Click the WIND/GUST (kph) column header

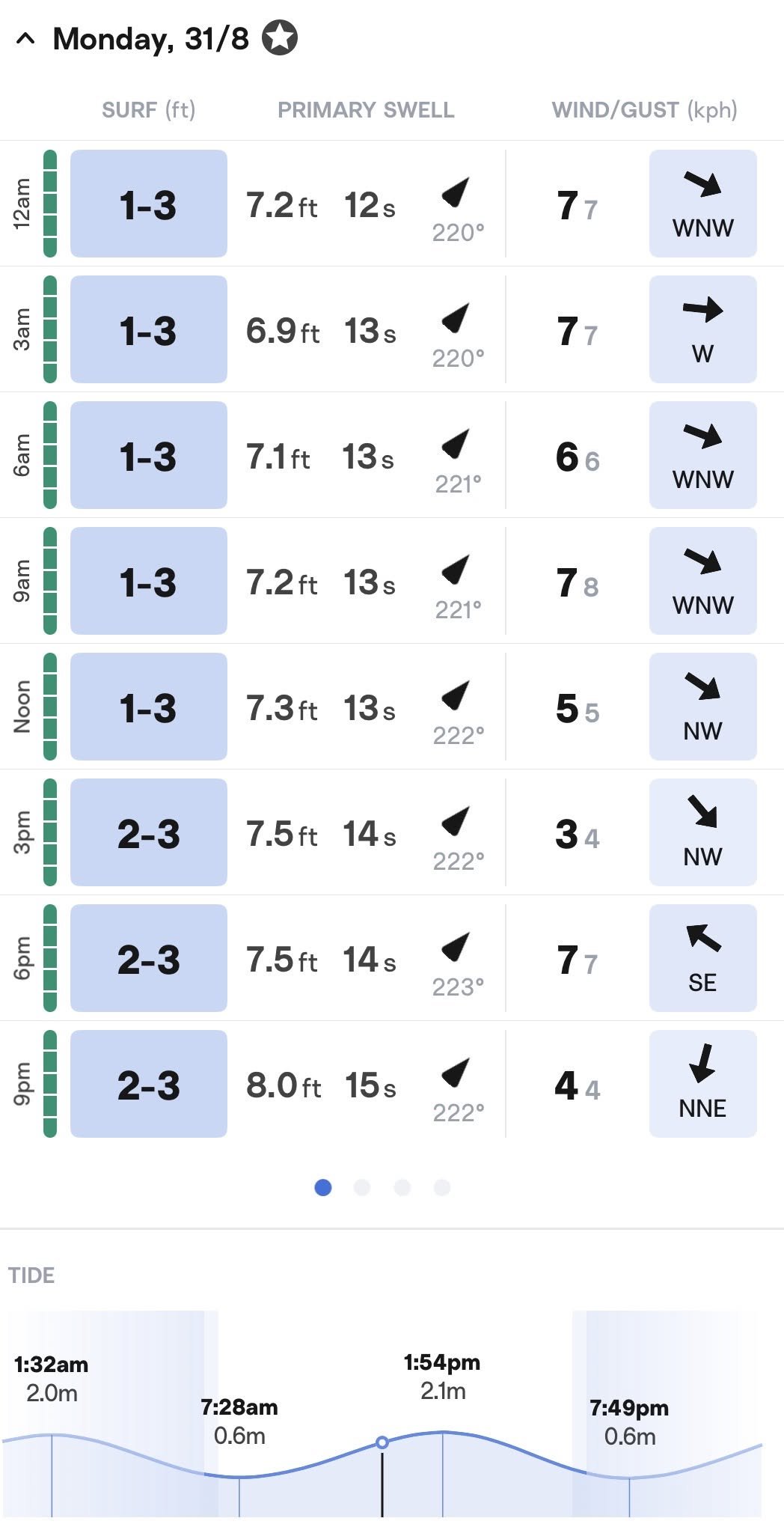click(644, 110)
